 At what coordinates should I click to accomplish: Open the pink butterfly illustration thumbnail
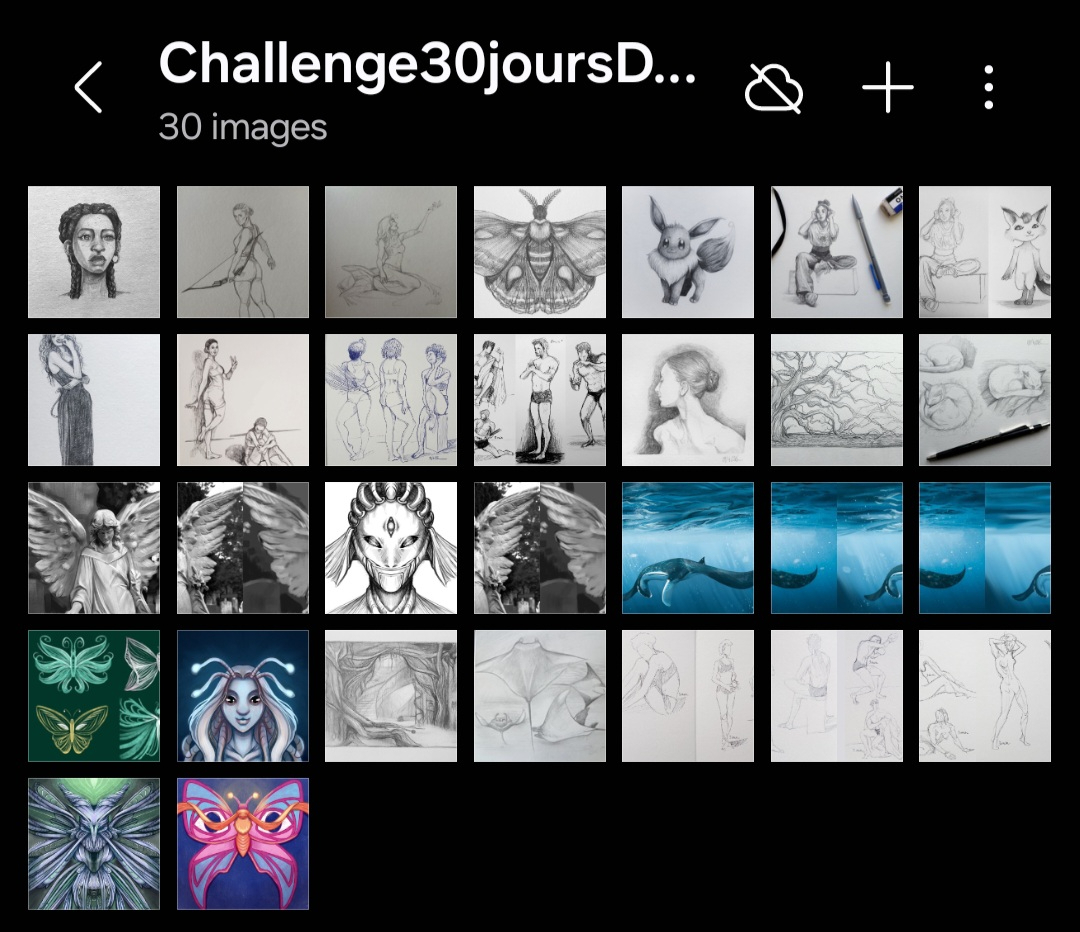tap(242, 844)
